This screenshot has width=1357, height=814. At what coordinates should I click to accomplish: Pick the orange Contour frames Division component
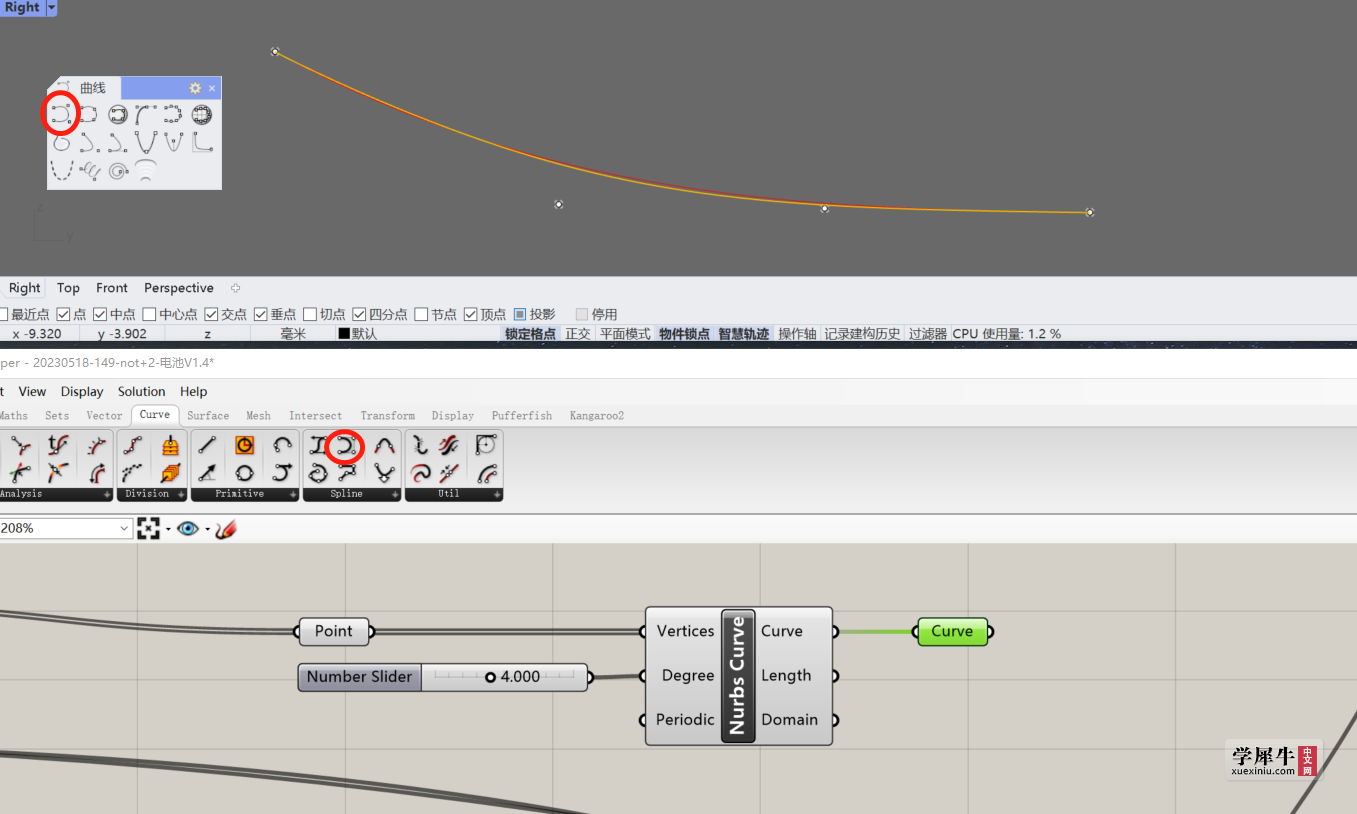171,473
